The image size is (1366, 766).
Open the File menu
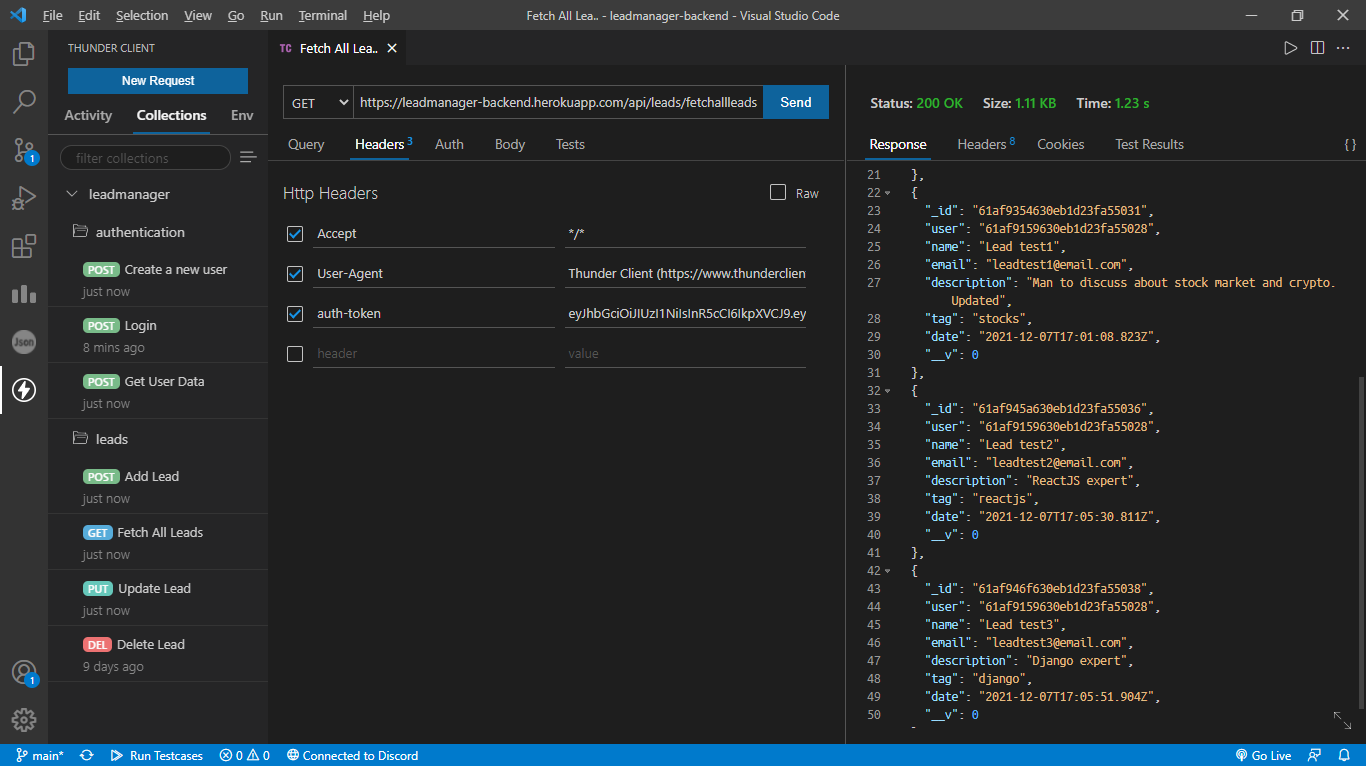(x=52, y=15)
